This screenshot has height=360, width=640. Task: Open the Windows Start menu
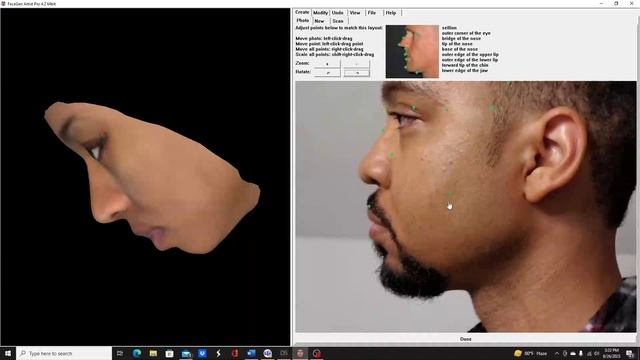[x=8, y=353]
